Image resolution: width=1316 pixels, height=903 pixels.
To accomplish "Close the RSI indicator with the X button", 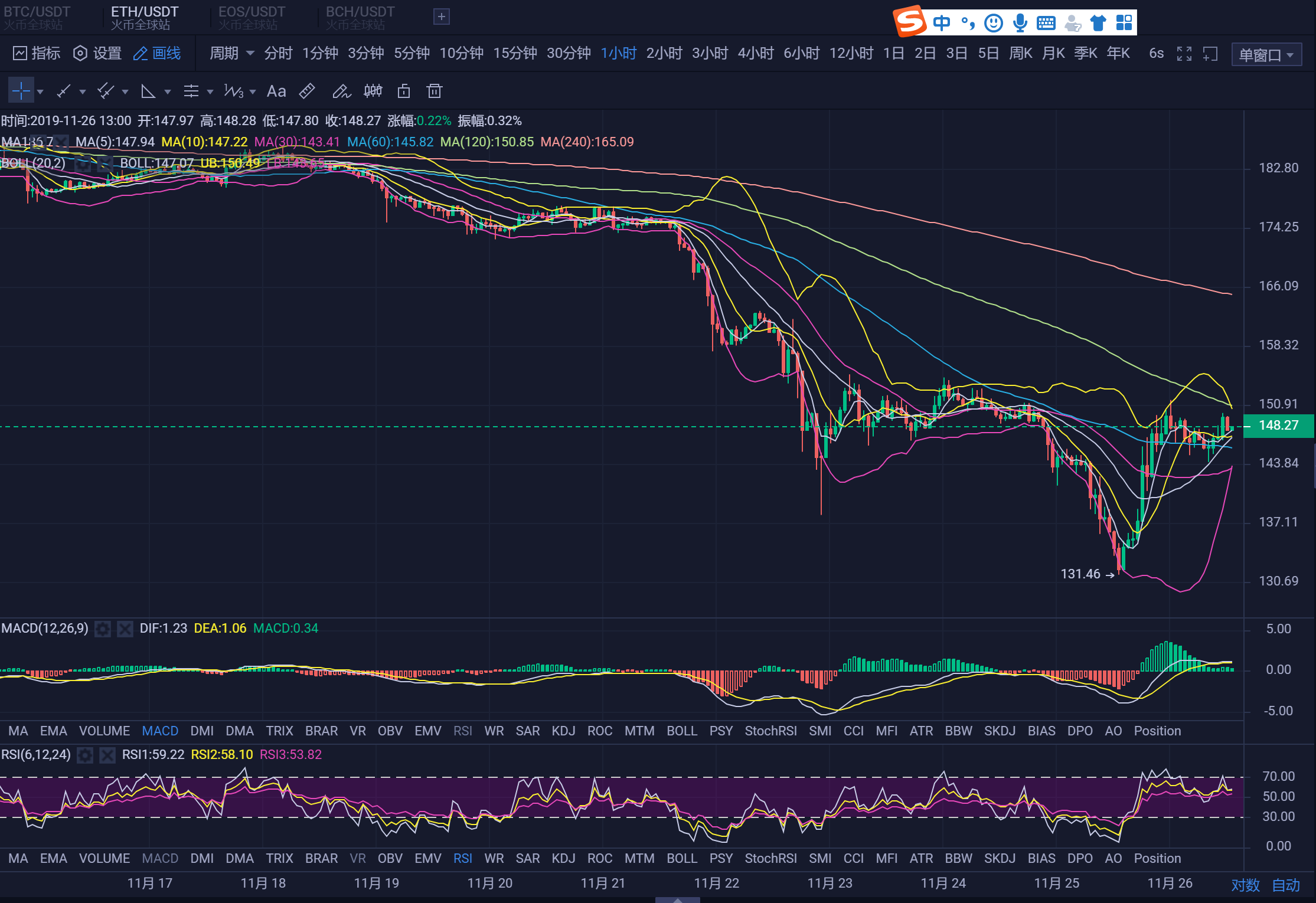I will point(107,755).
